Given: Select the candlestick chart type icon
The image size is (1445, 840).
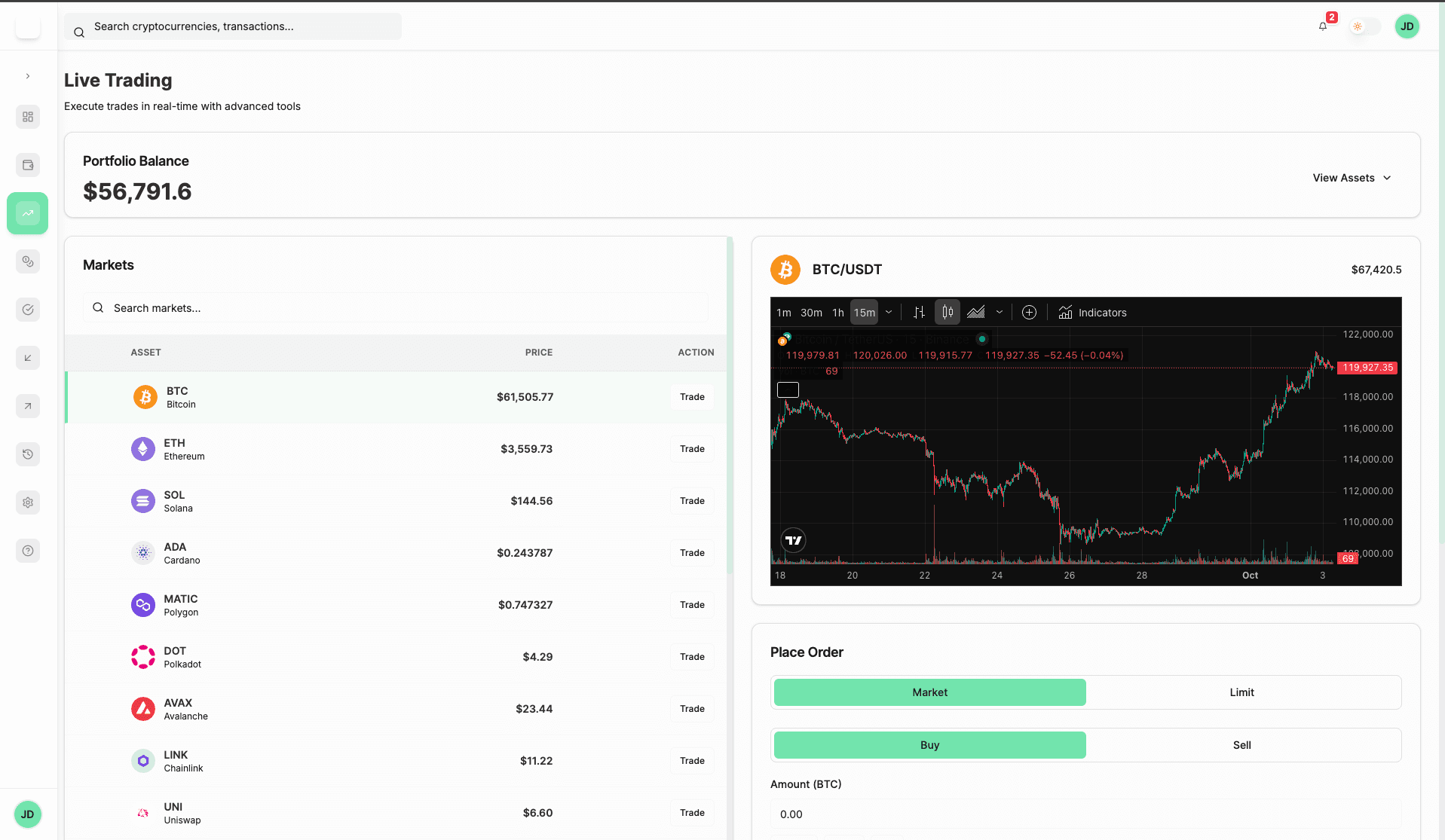Looking at the screenshot, I should pos(948,312).
